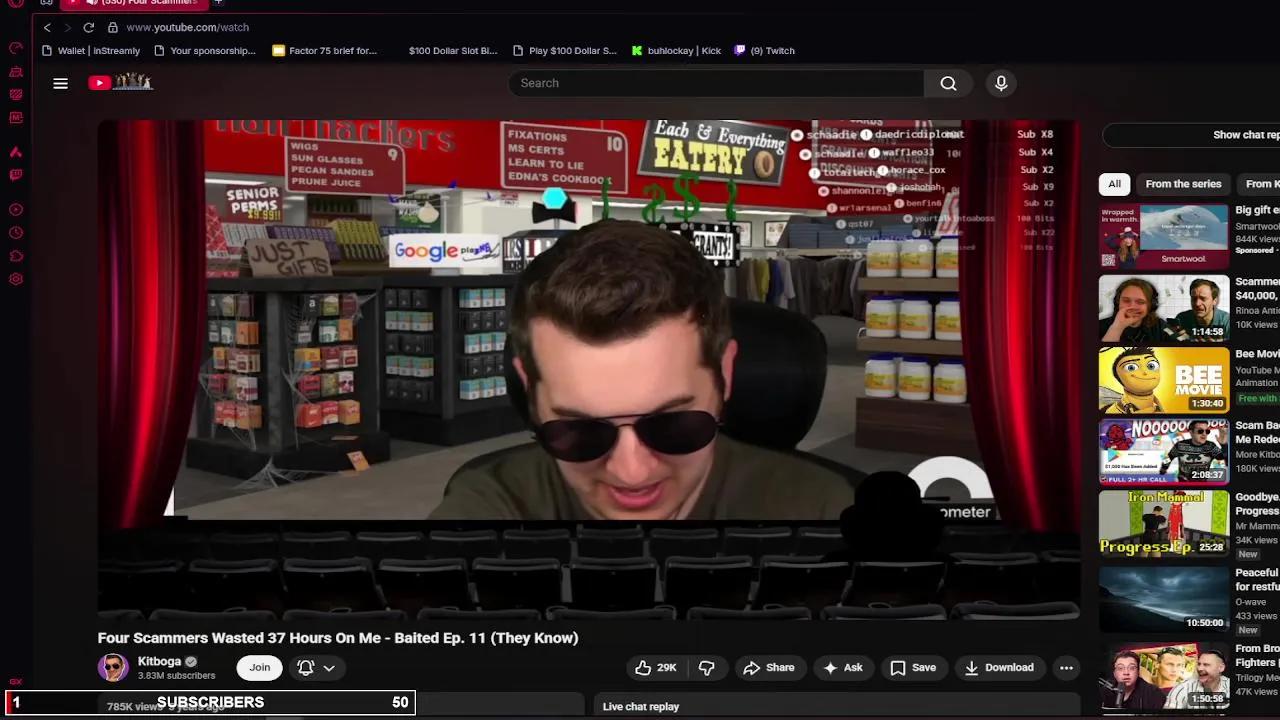Screen dimensions: 1280x720
Task: Open Your sponsorship bookmark
Action: coord(205,50)
